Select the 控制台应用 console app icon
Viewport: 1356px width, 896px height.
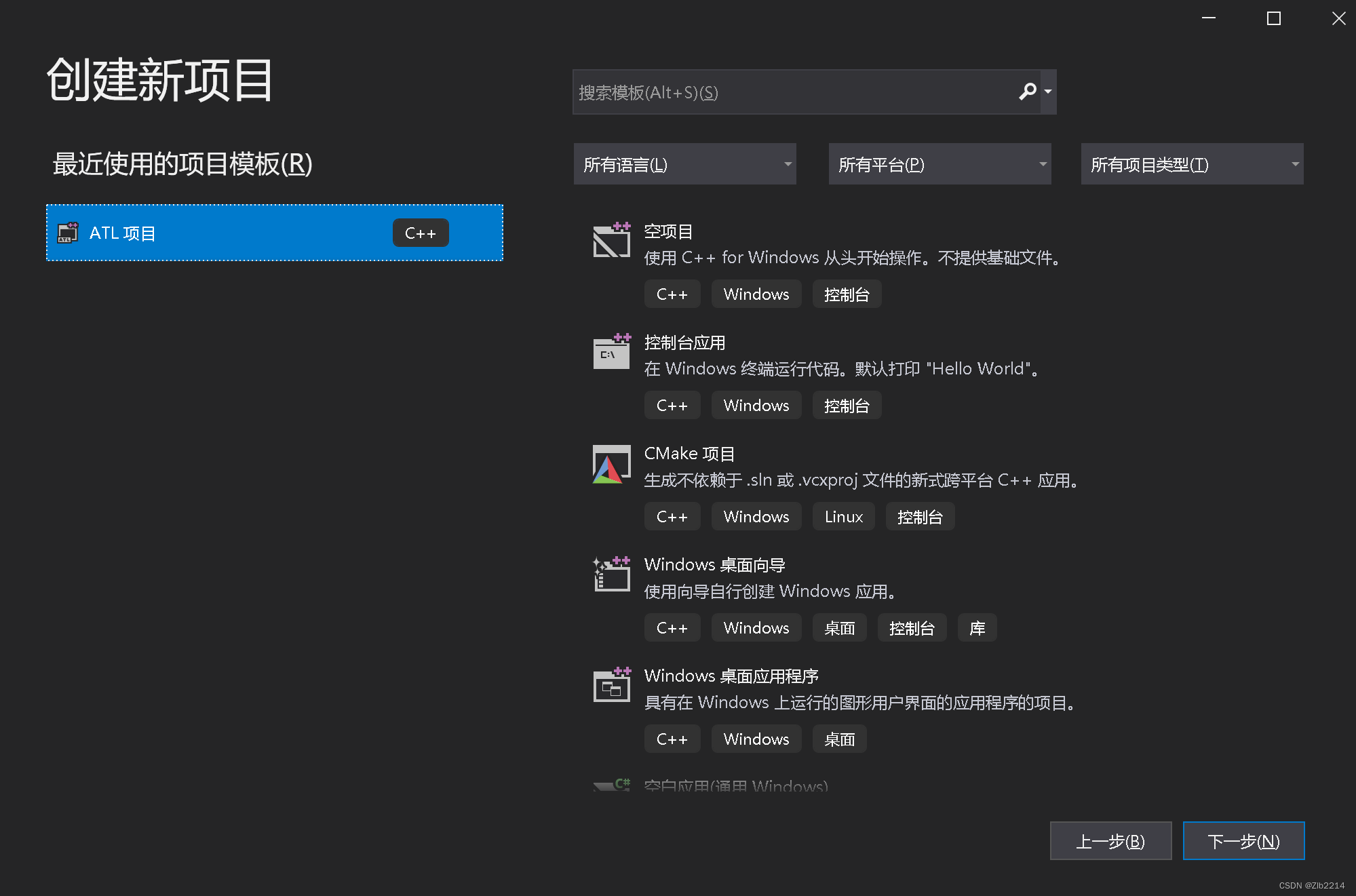(x=611, y=352)
